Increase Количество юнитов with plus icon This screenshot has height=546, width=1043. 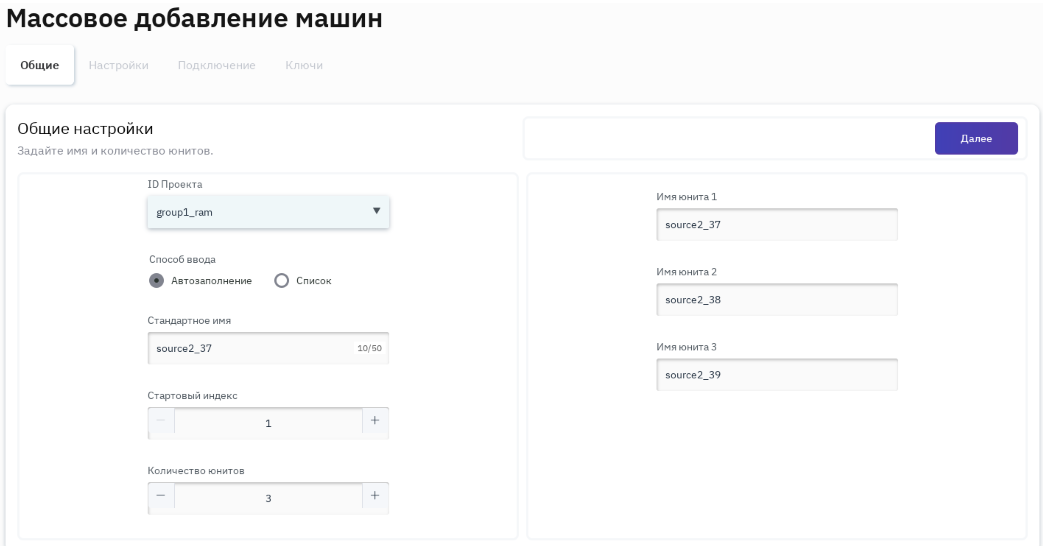375,497
